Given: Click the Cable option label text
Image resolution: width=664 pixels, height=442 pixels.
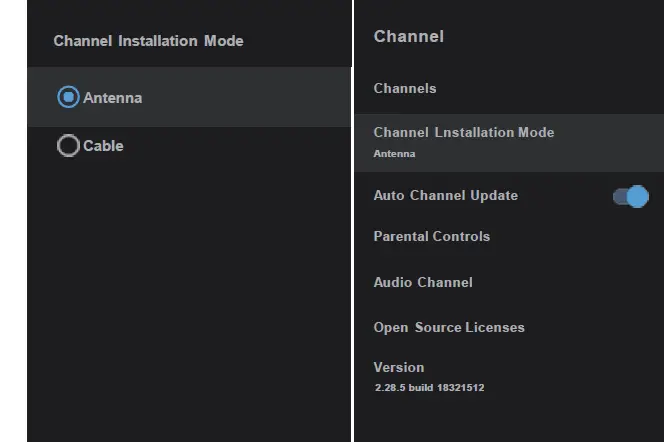Looking at the screenshot, I should point(103,146).
